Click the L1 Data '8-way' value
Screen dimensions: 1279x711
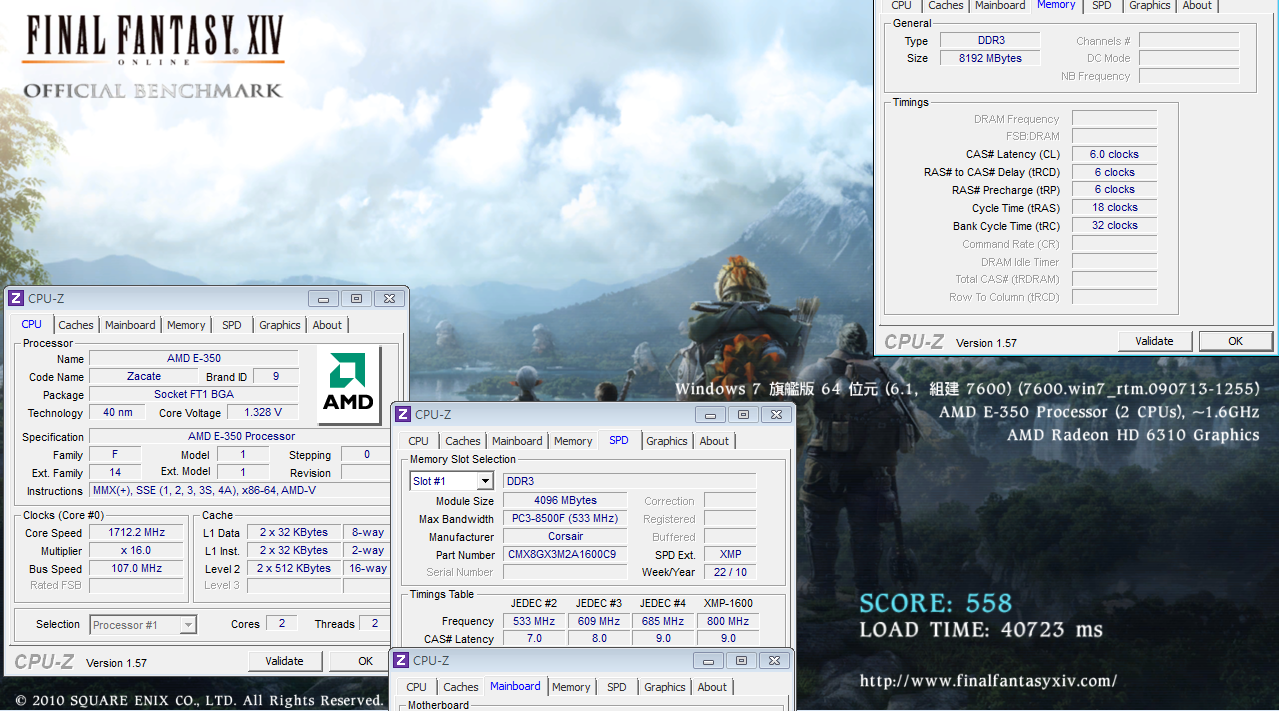click(367, 533)
